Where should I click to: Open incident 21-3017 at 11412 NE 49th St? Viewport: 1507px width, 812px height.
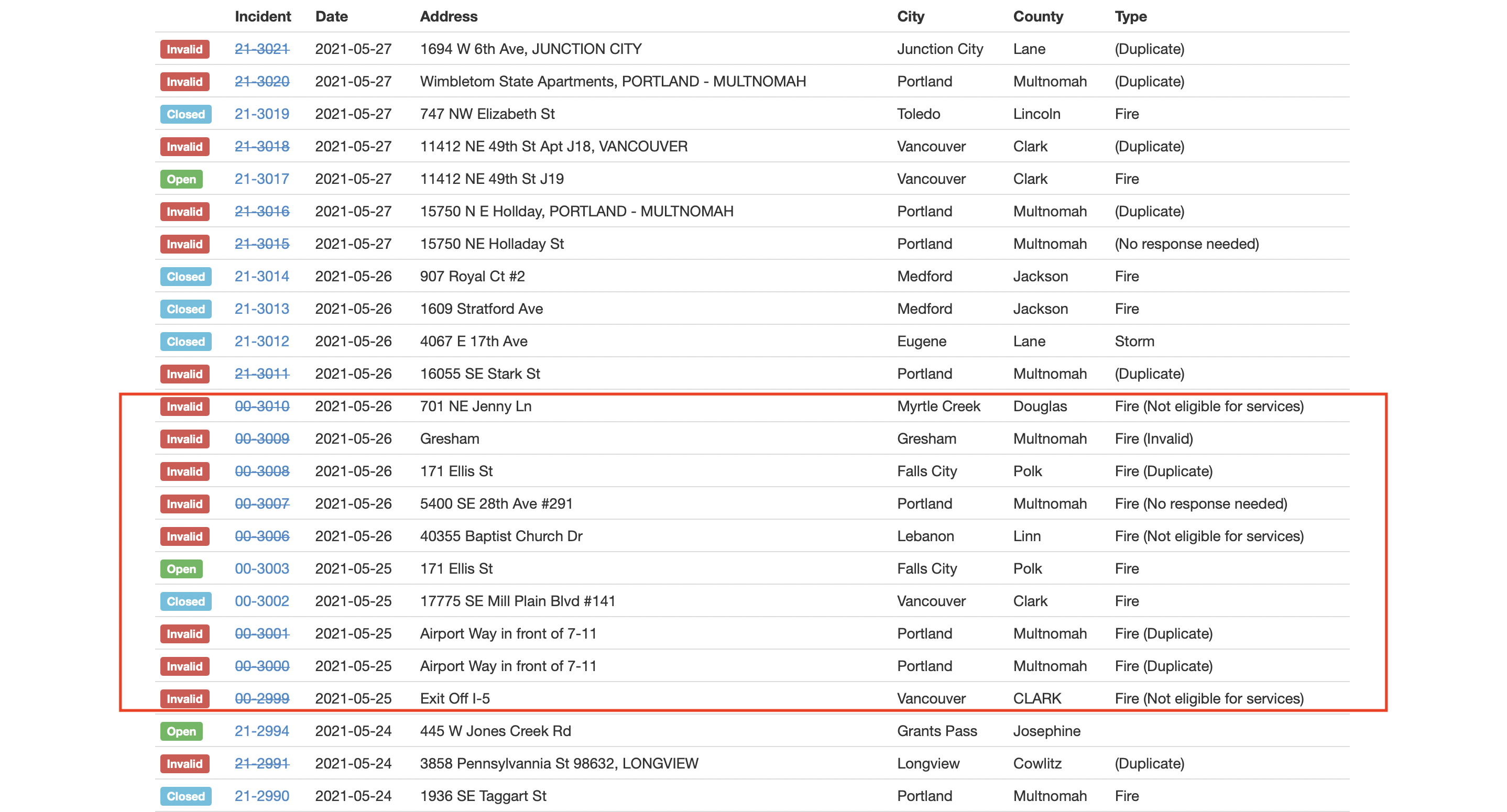261,179
